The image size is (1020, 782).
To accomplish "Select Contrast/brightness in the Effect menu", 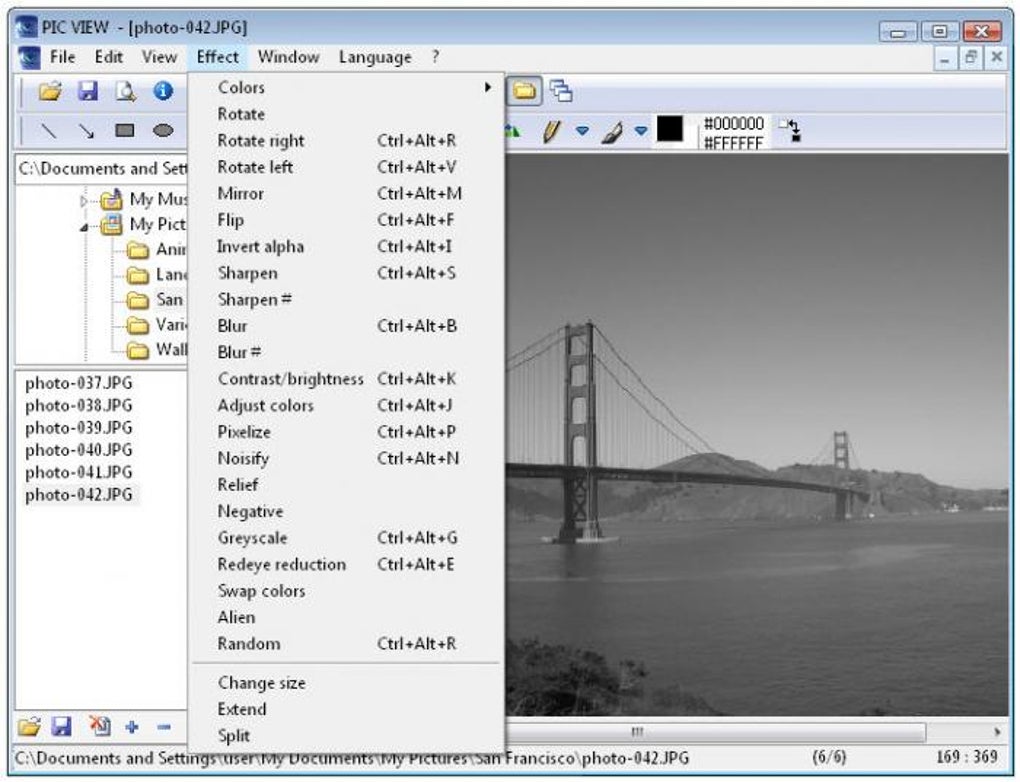I will point(290,379).
